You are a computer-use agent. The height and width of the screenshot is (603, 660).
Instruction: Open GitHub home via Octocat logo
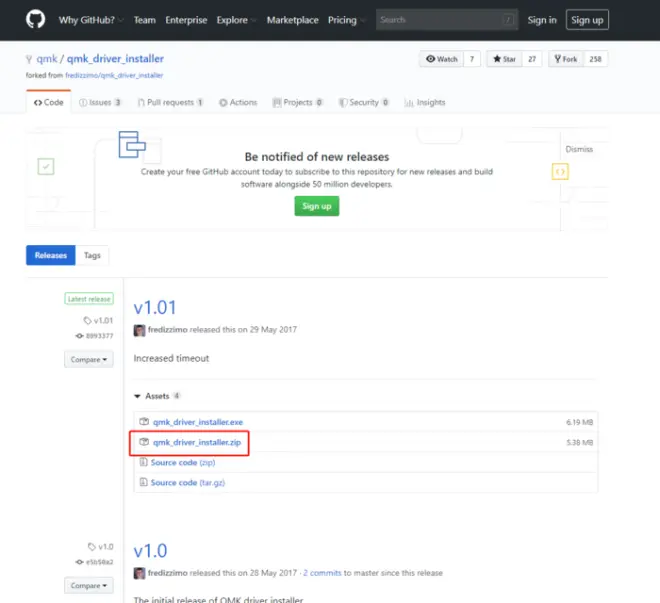[x=35, y=19]
